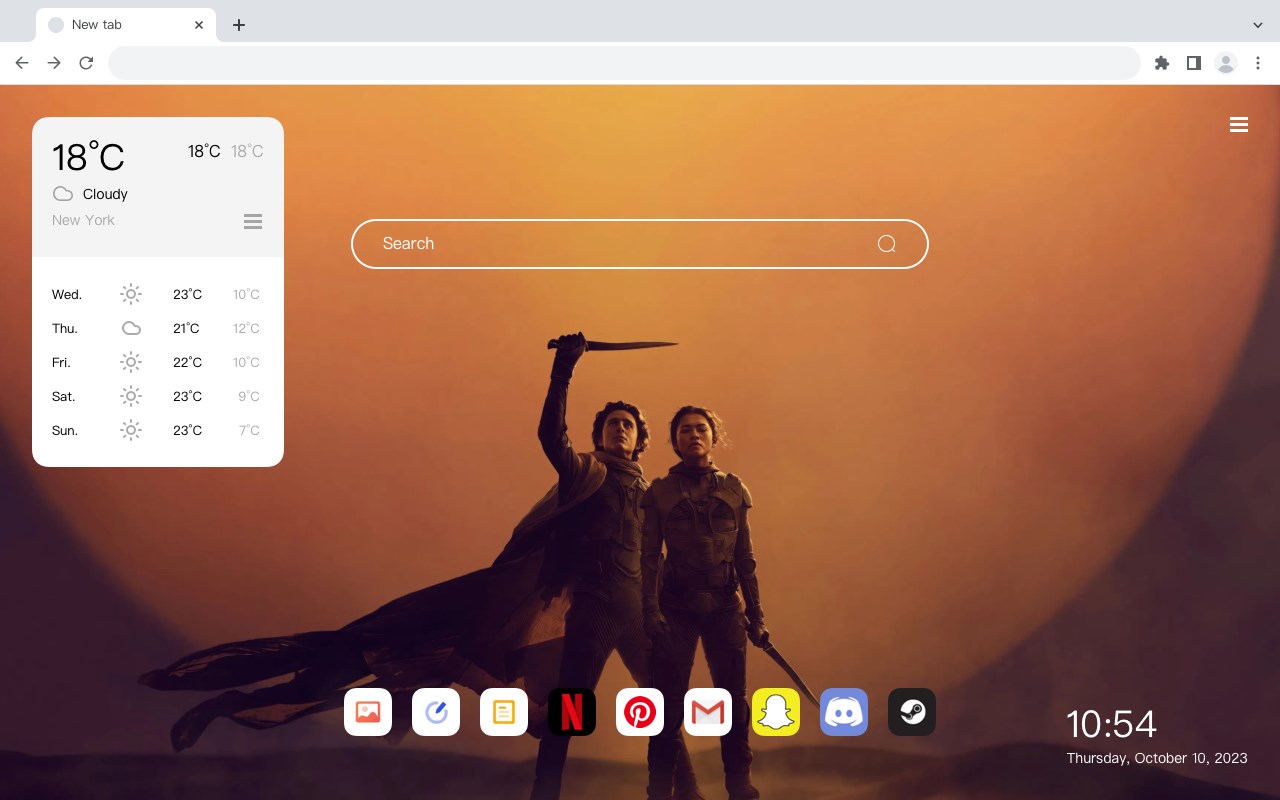The width and height of the screenshot is (1280, 800).
Task: Select the New tab tab
Action: point(126,25)
